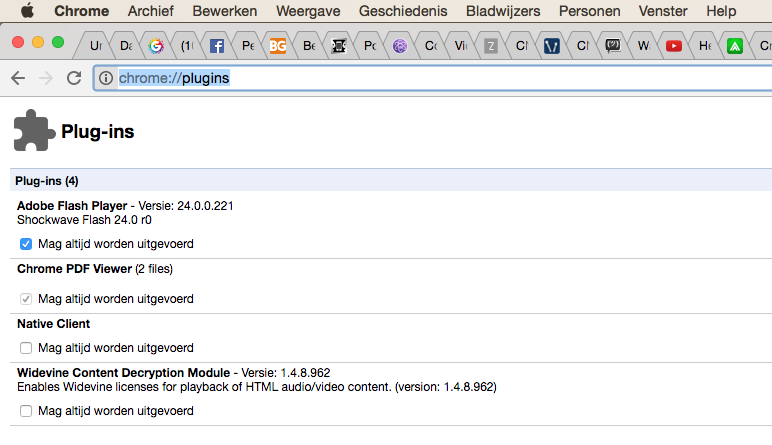The height and width of the screenshot is (445, 772).
Task: Open the Help menu
Action: coord(721,11)
